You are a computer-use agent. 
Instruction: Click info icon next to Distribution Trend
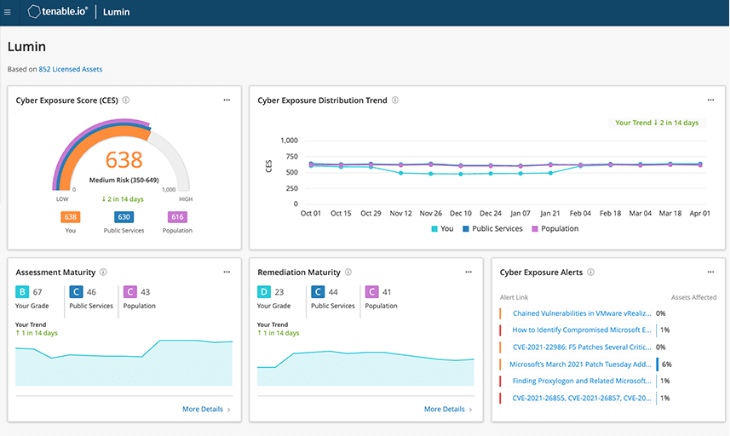coord(396,100)
